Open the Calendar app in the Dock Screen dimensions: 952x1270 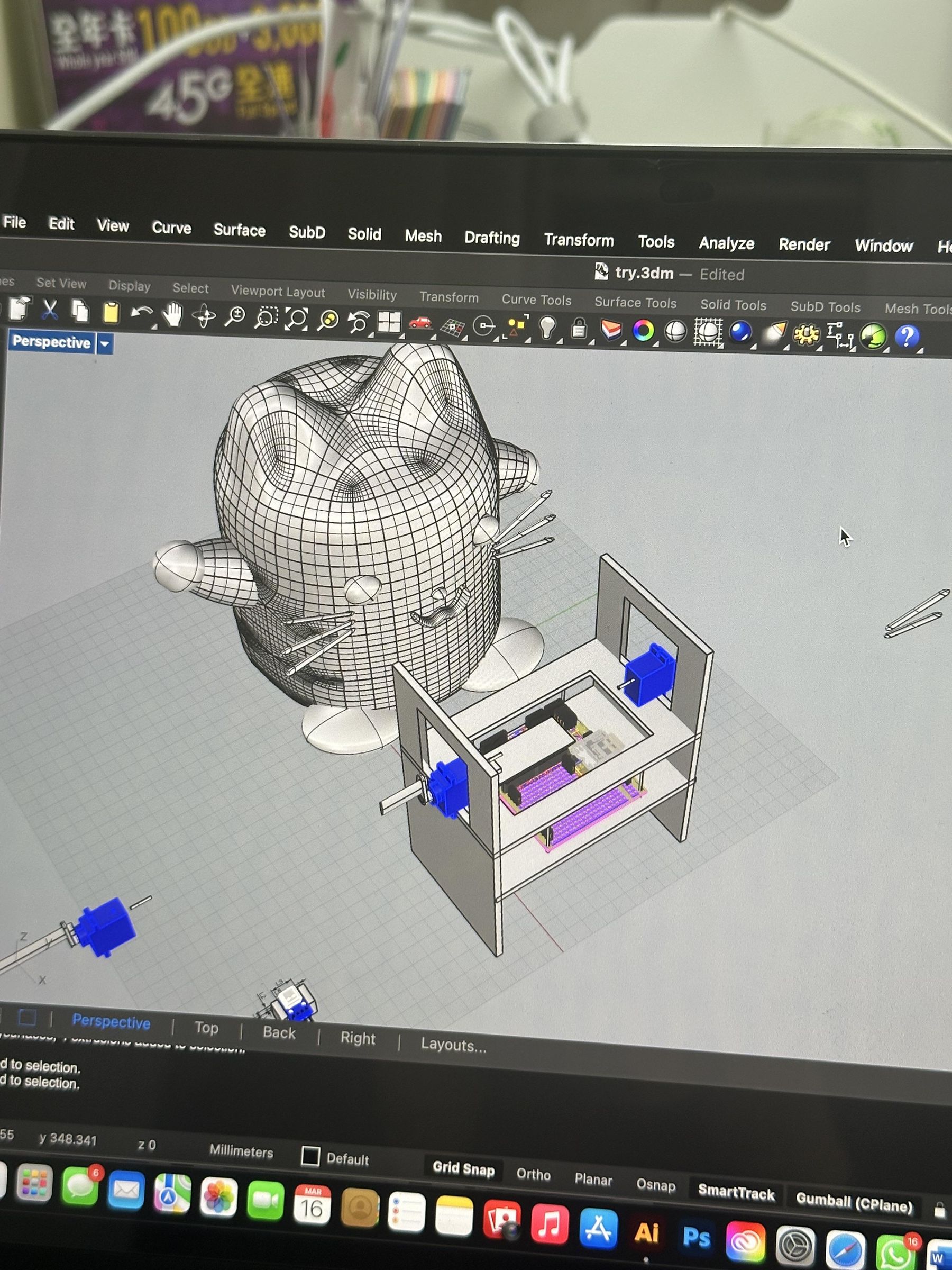pyautogui.click(x=312, y=1204)
